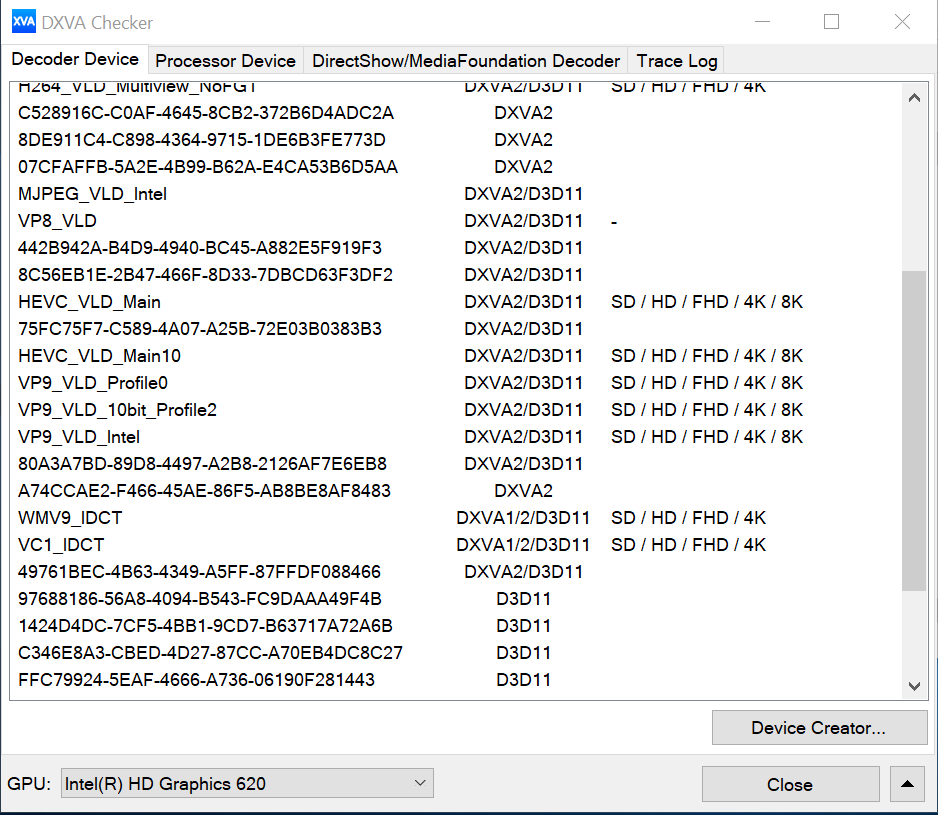Click resolutions SD / HD / FHD / 4K / 8K for HEVC_VLD_Main
This screenshot has height=815, width=938.
(x=706, y=302)
